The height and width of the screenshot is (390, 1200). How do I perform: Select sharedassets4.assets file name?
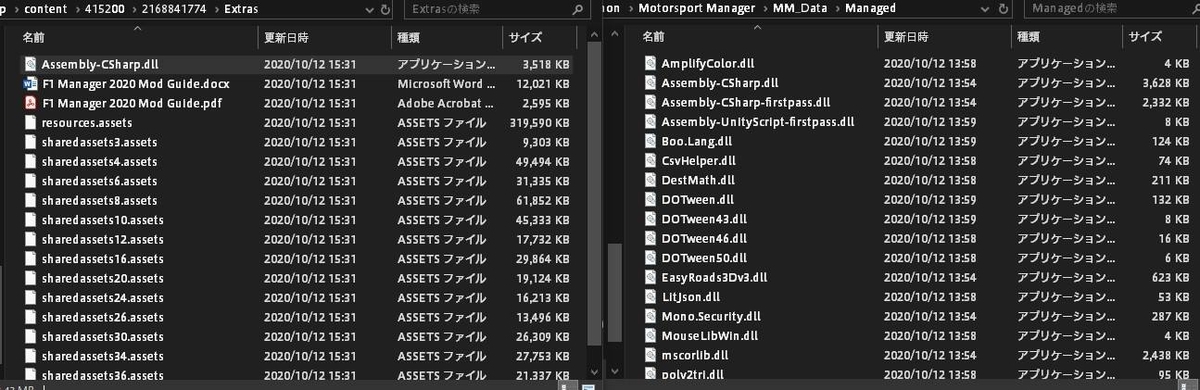(99, 161)
